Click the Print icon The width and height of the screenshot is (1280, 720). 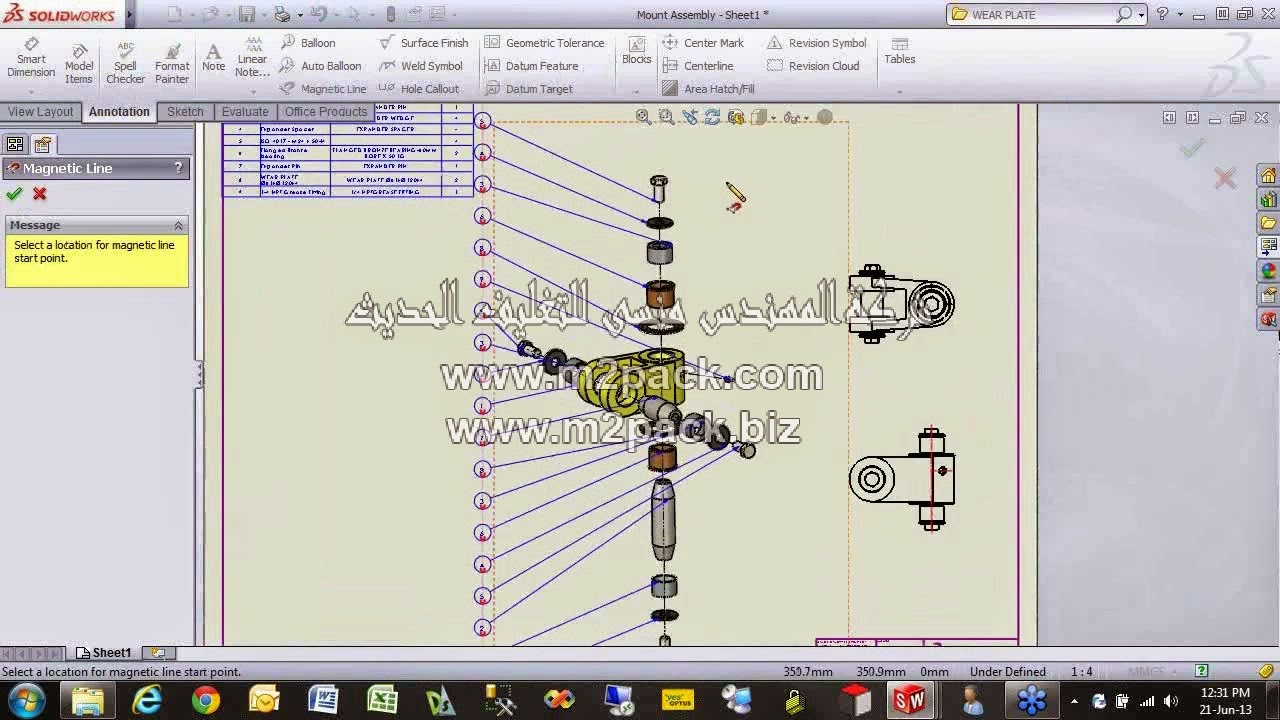pyautogui.click(x=282, y=15)
